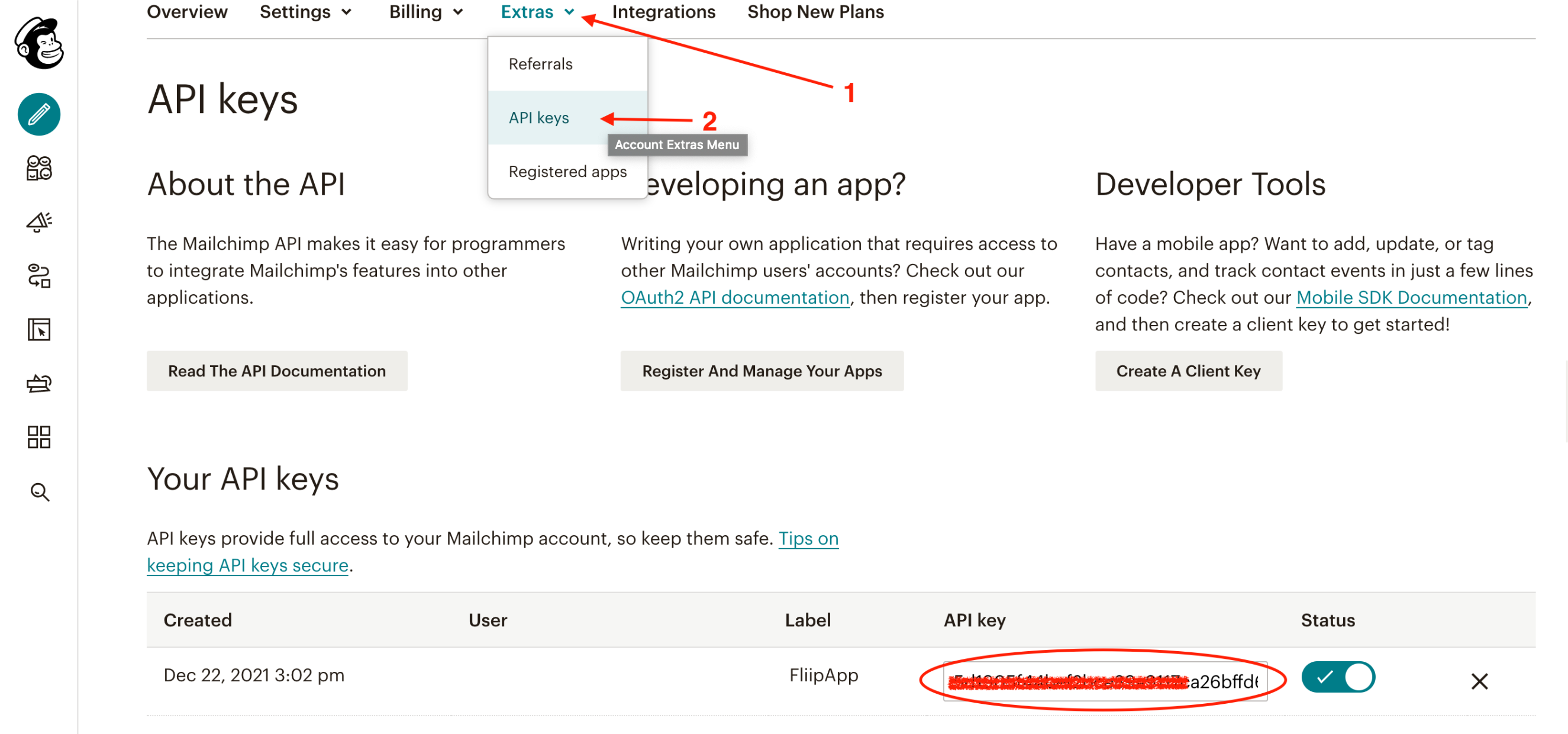1568x734 pixels.
Task: Open the Automations sidebar icon
Action: [39, 276]
